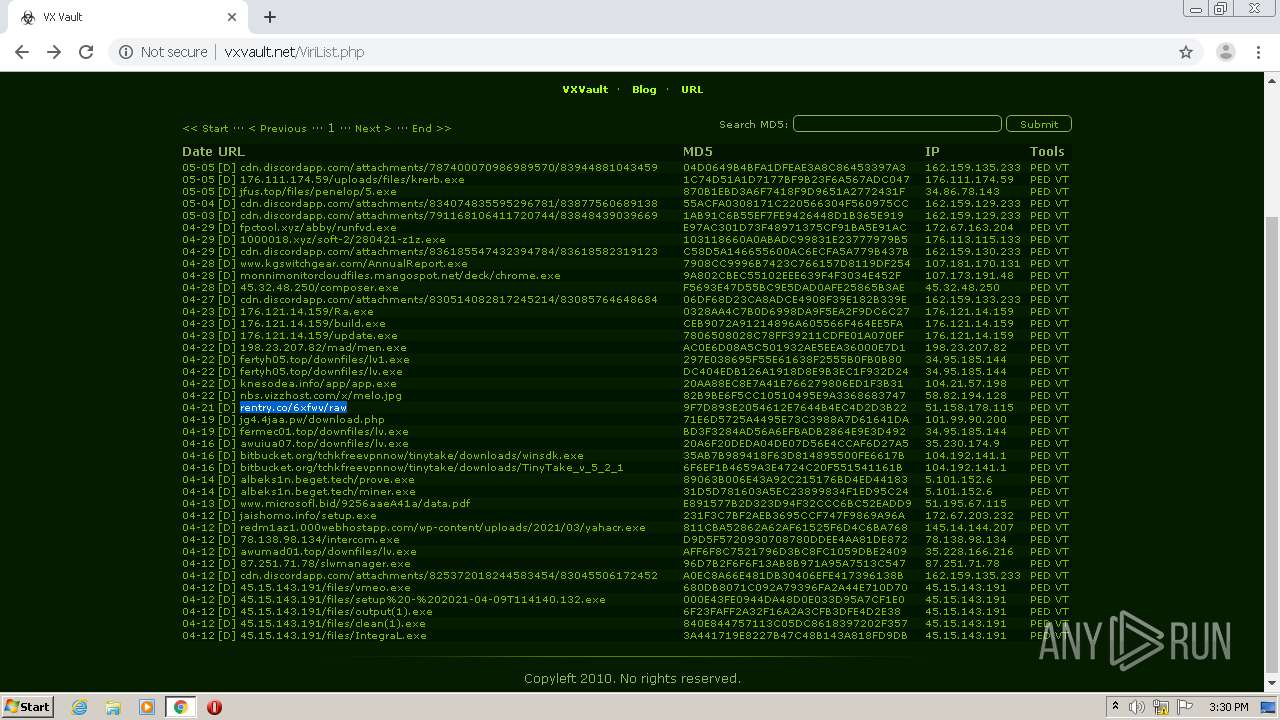Click the PED link in krerb.exe row
1280x720 pixels.
pos(1040,179)
